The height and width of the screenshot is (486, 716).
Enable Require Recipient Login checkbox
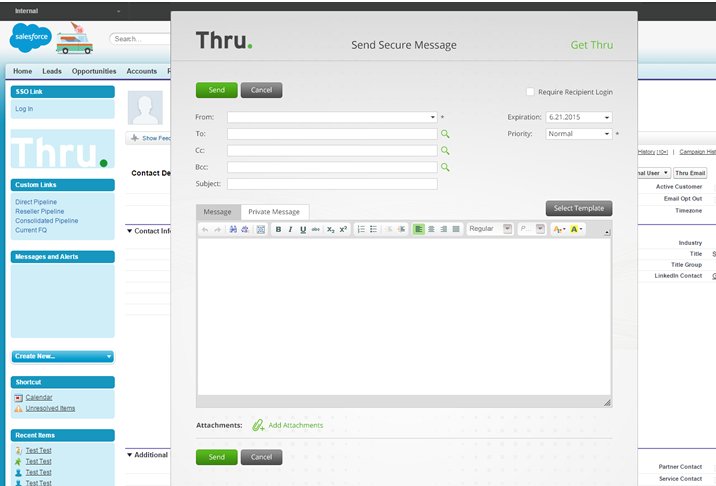tap(530, 92)
